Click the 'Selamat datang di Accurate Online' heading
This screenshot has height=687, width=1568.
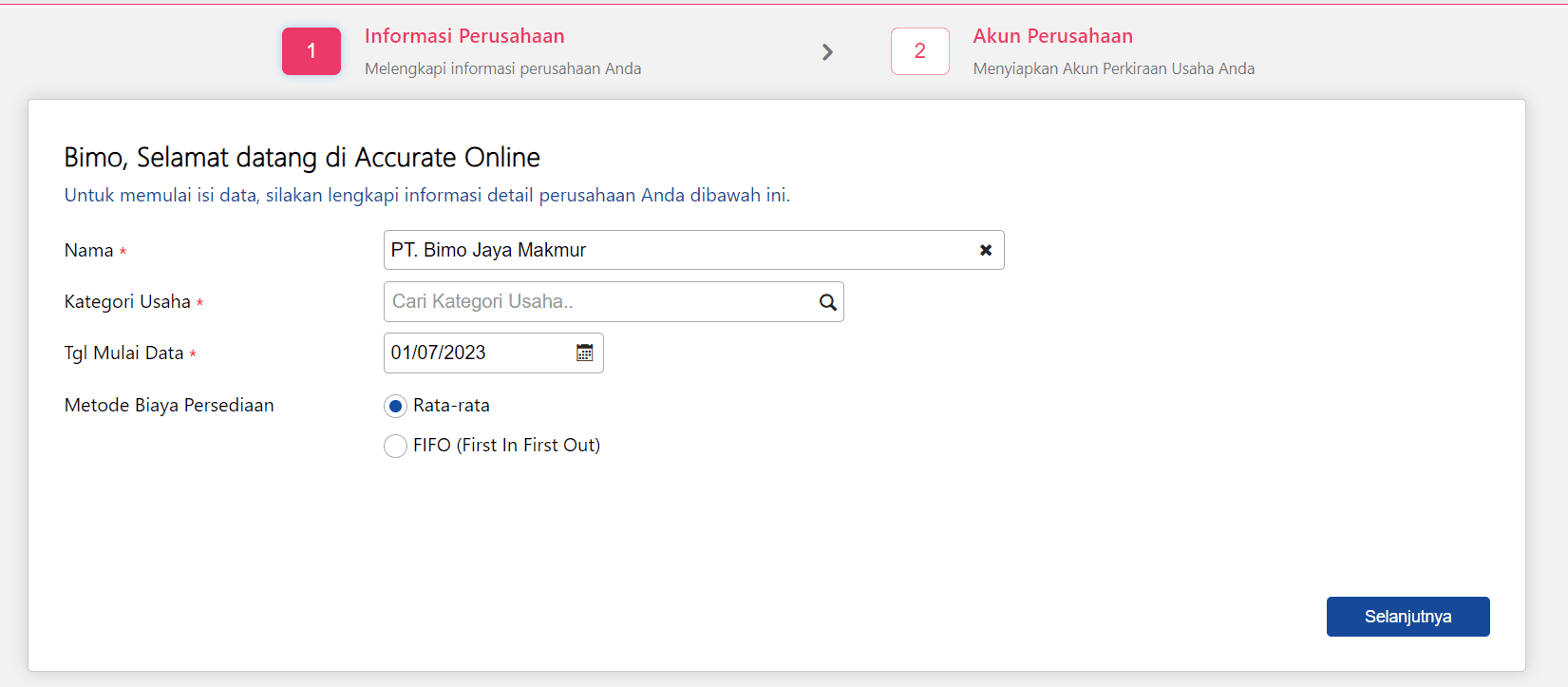302,157
